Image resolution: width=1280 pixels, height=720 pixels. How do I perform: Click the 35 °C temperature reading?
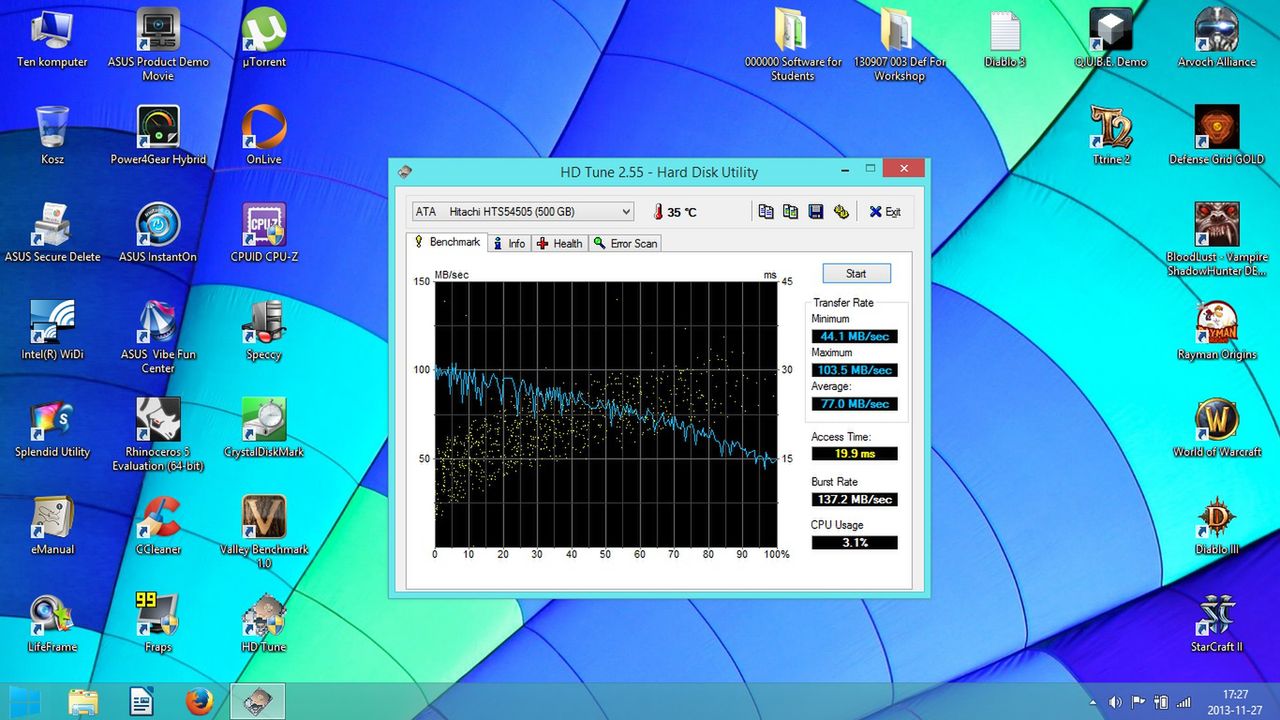click(675, 212)
